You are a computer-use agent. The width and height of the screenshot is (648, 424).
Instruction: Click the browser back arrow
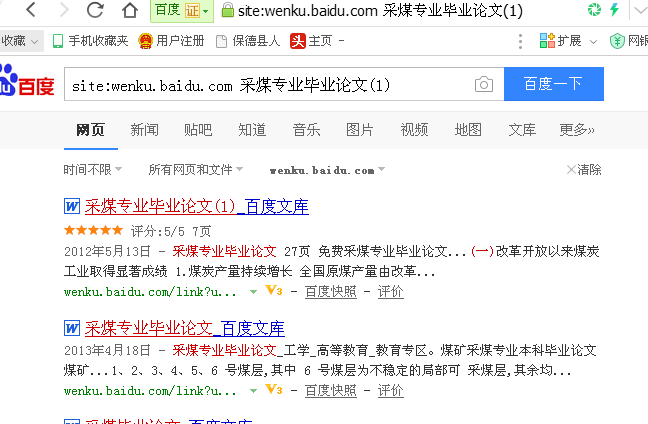click(31, 10)
